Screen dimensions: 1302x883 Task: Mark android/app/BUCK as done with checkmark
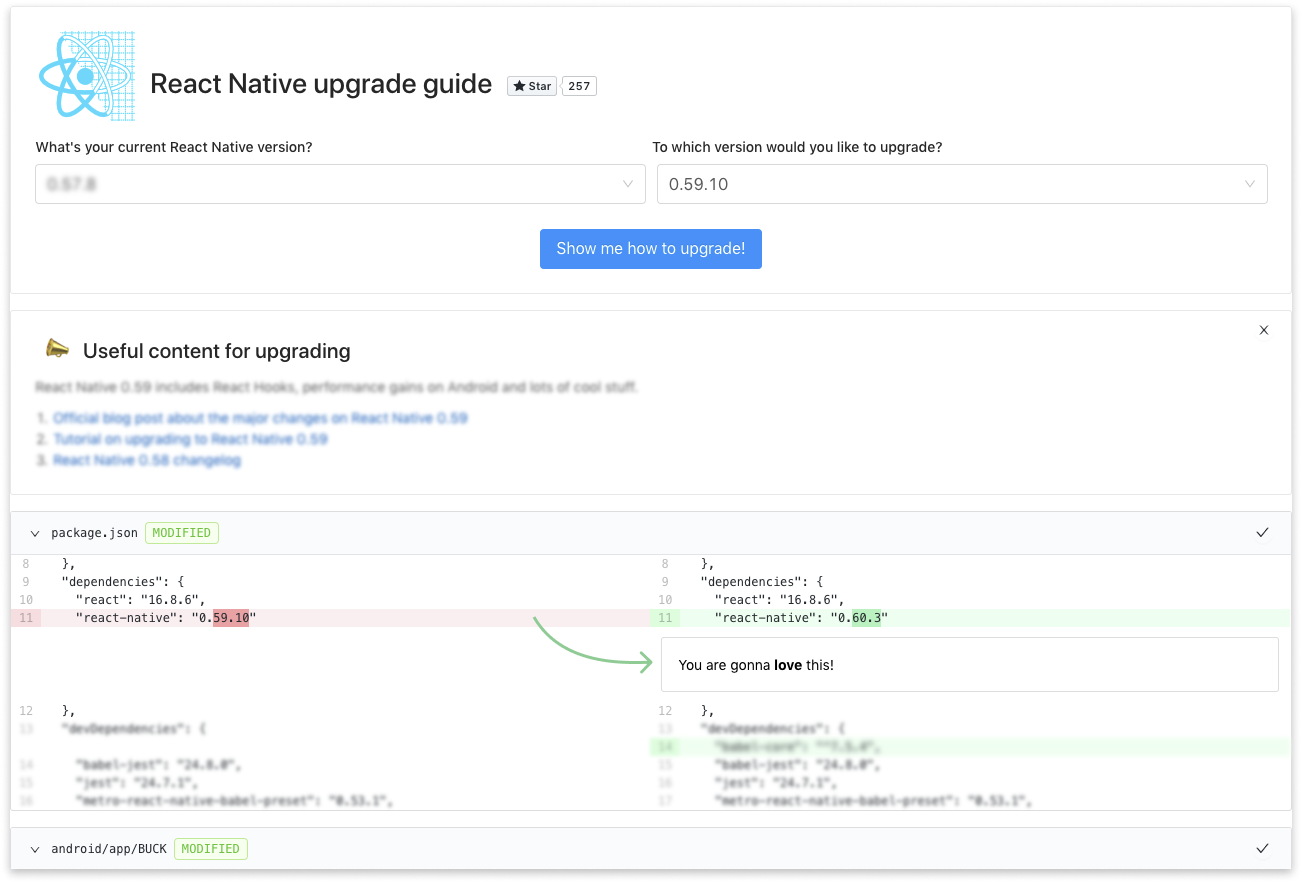coord(1262,849)
